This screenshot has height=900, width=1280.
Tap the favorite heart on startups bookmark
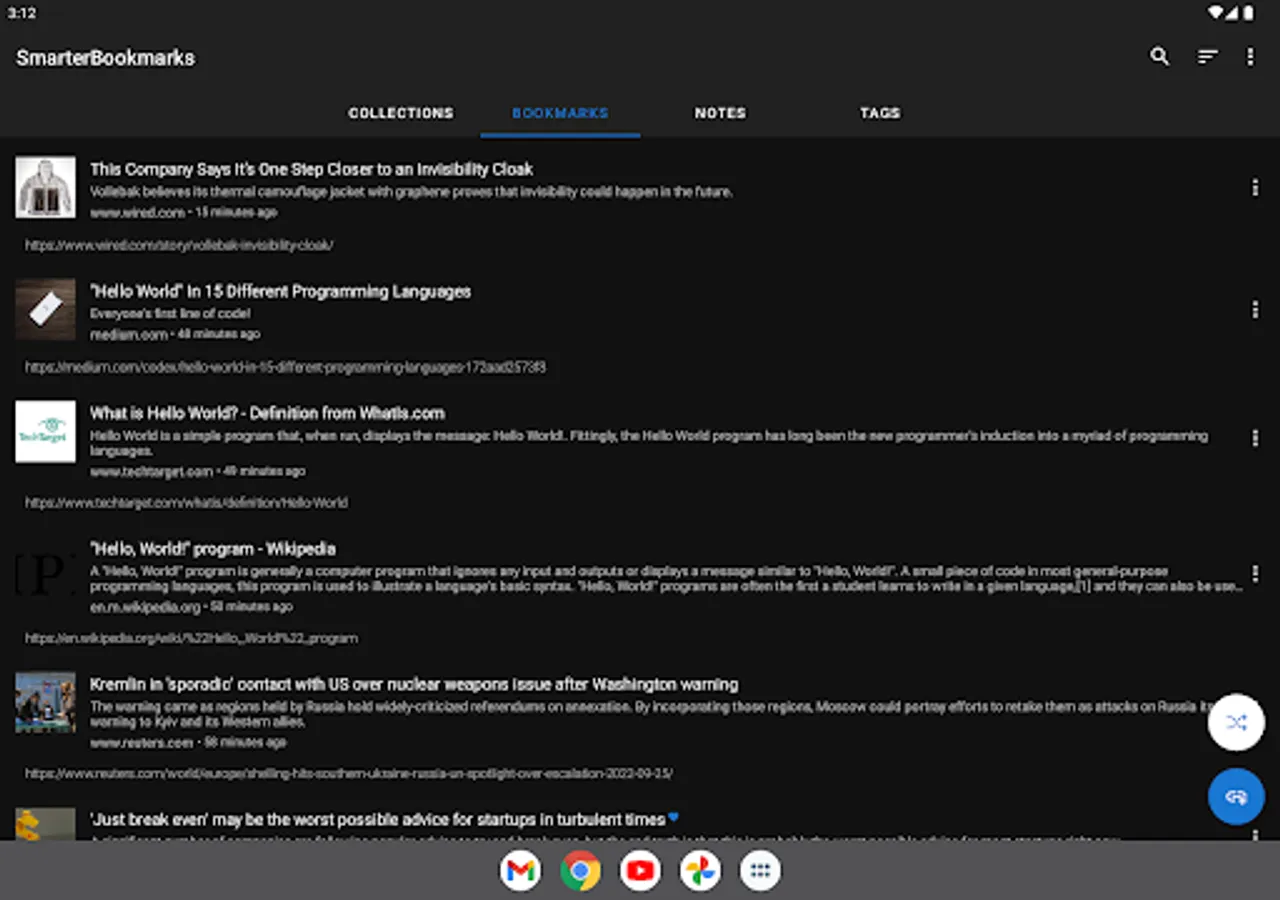(673, 818)
